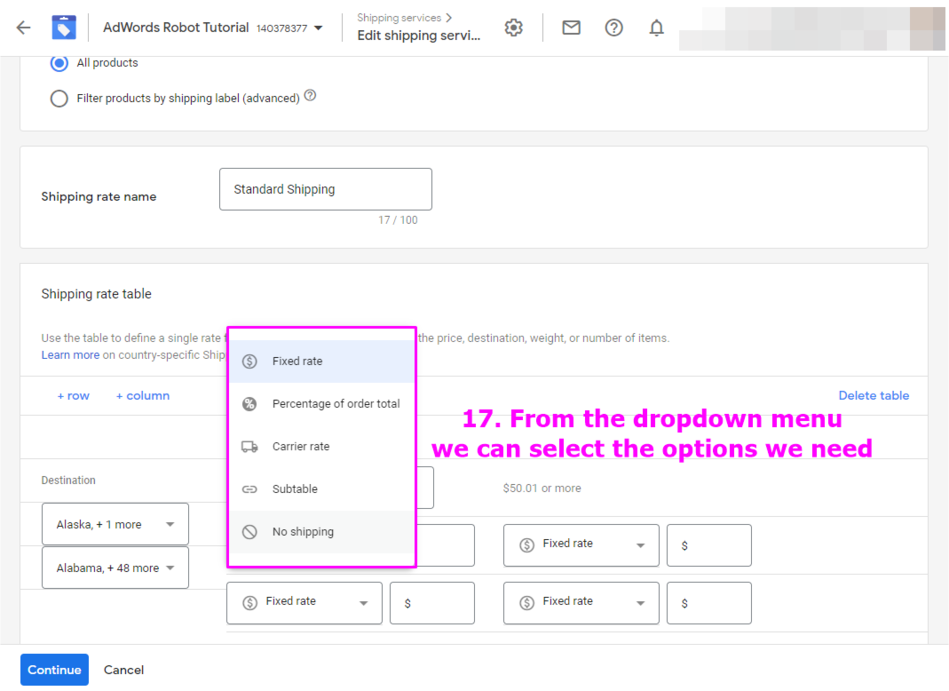Click the Merchant Center logo icon
Image resolution: width=949 pixels, height=691 pixels.
(x=64, y=28)
